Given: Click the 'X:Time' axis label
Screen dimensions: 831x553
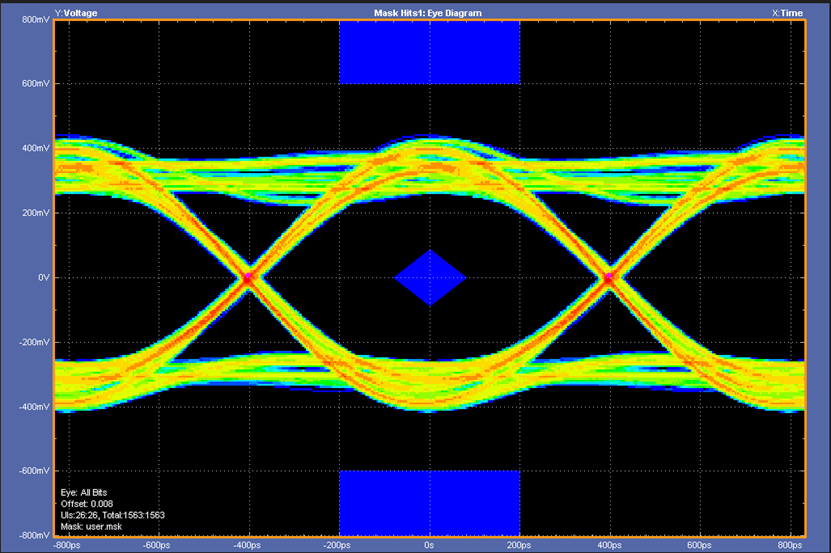Looking at the screenshot, I should pyautogui.click(x=787, y=13).
